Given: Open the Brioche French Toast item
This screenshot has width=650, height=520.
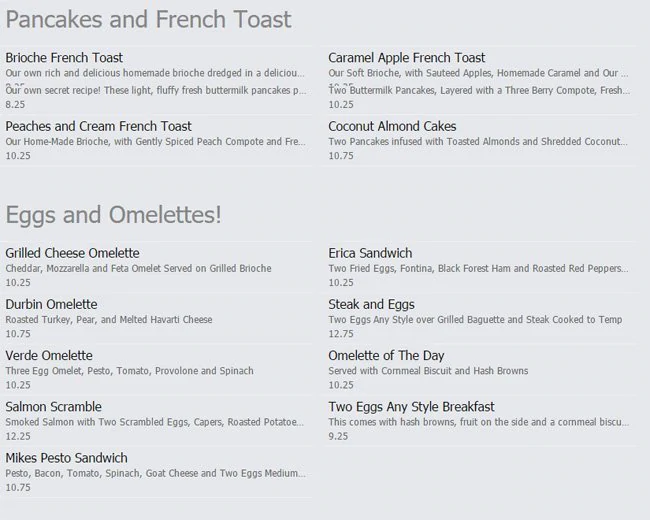Looking at the screenshot, I should click(64, 58).
